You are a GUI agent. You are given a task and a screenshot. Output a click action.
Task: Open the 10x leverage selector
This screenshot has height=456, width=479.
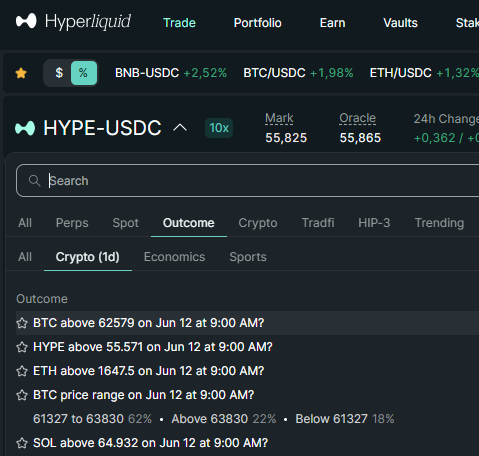[x=219, y=128]
